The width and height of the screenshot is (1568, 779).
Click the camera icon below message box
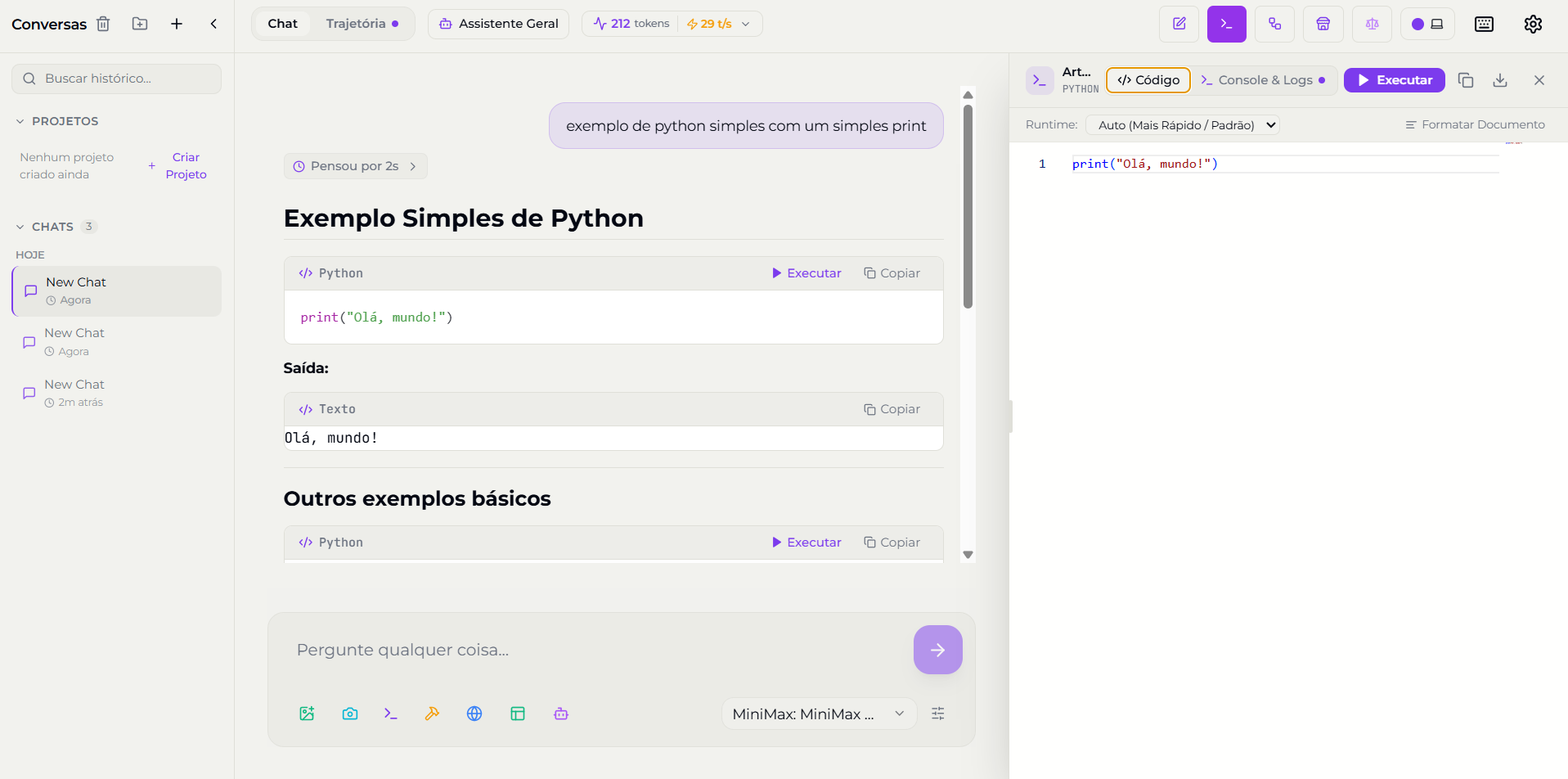[x=350, y=714]
